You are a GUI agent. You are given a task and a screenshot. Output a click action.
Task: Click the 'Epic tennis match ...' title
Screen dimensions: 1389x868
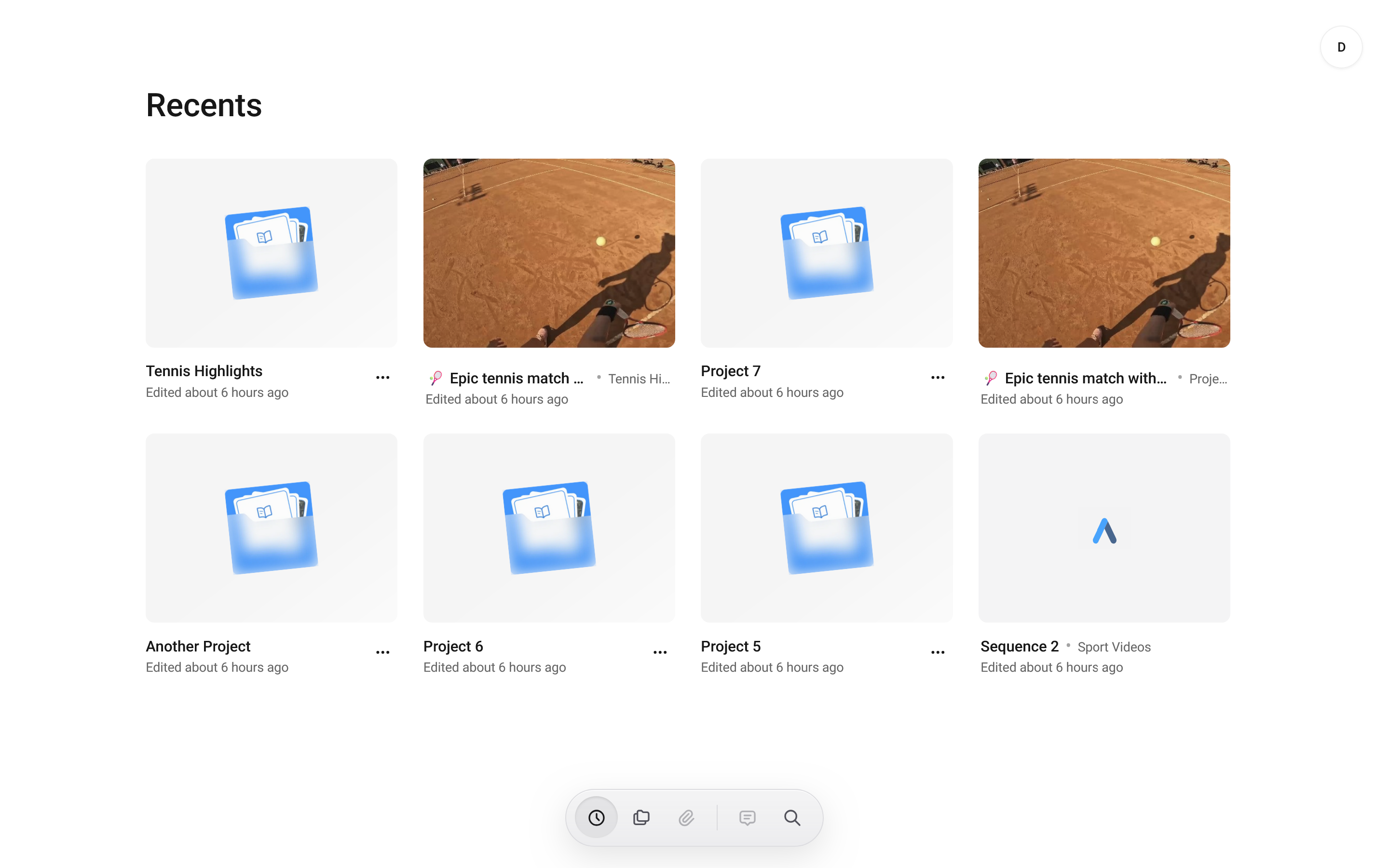pyautogui.click(x=517, y=379)
